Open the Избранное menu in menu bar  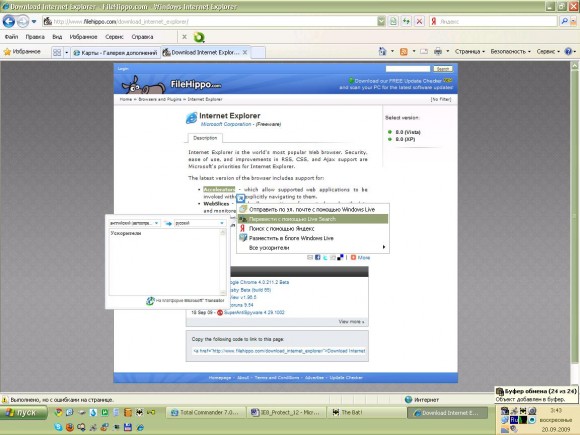84,37
